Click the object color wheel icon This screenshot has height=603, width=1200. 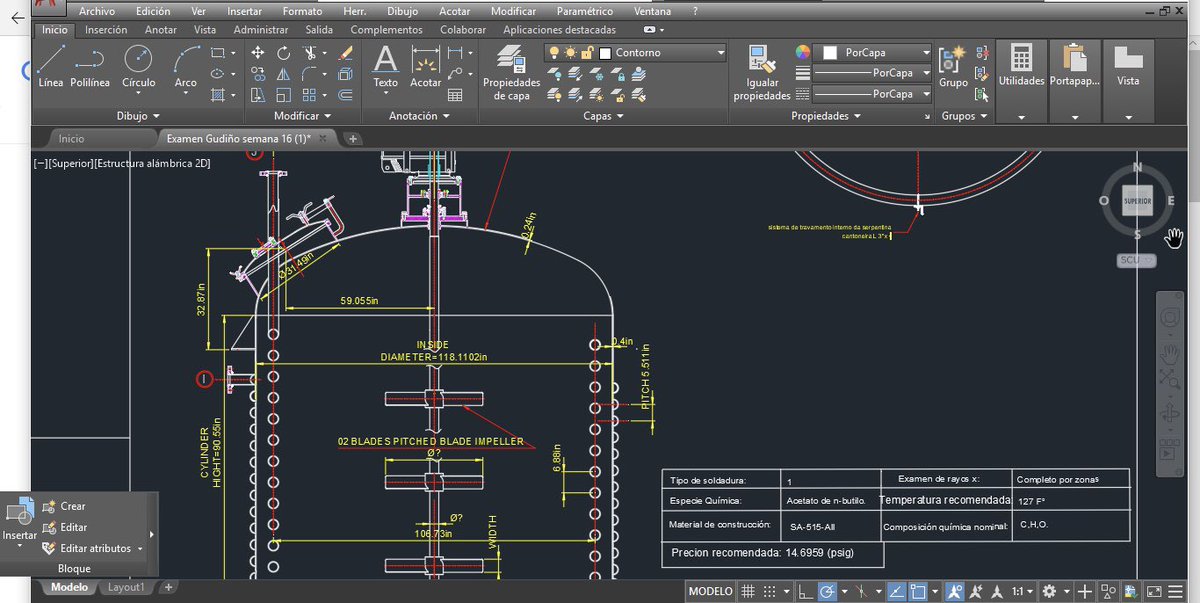(803, 52)
